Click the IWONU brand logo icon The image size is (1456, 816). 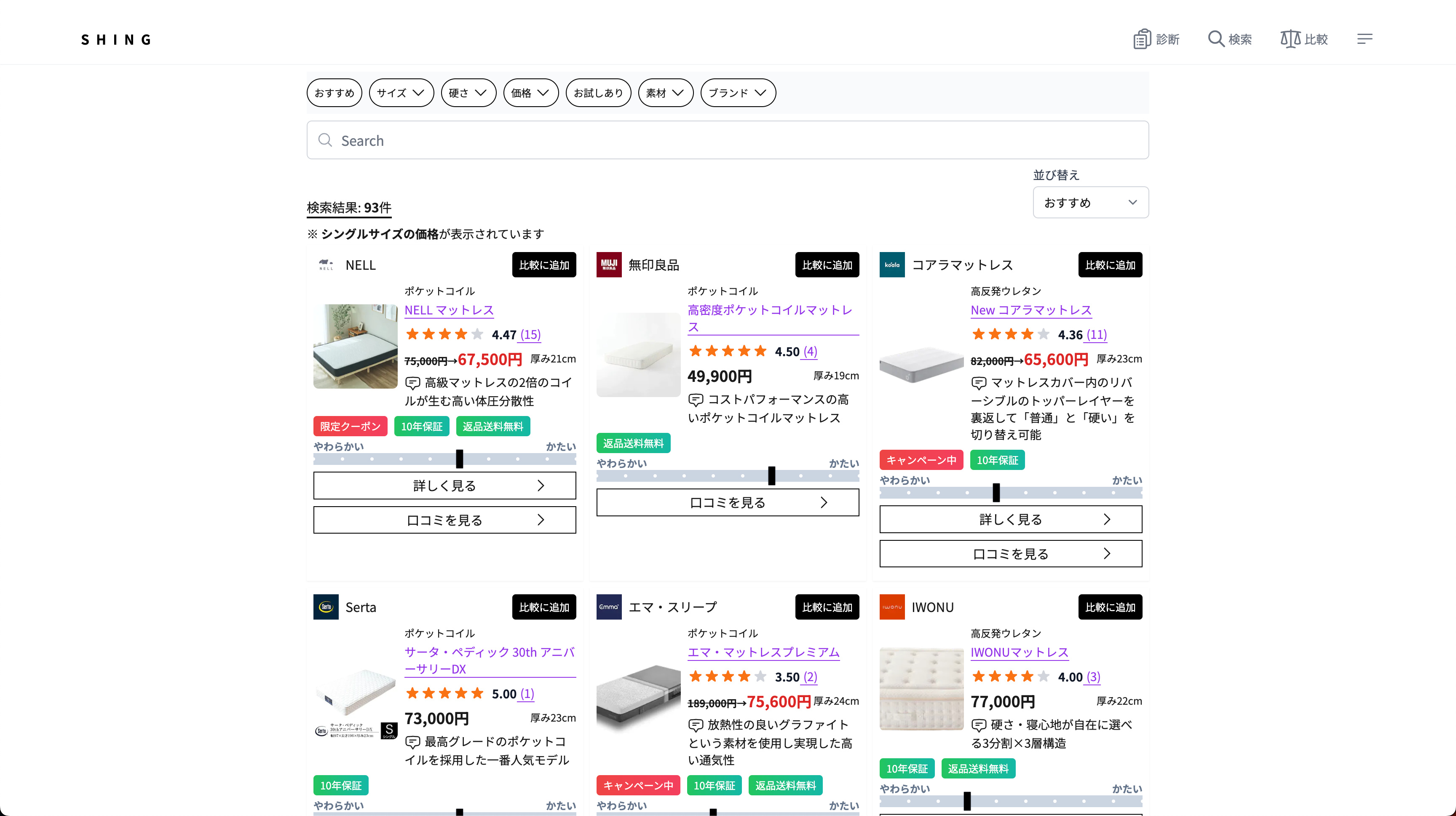(892, 607)
